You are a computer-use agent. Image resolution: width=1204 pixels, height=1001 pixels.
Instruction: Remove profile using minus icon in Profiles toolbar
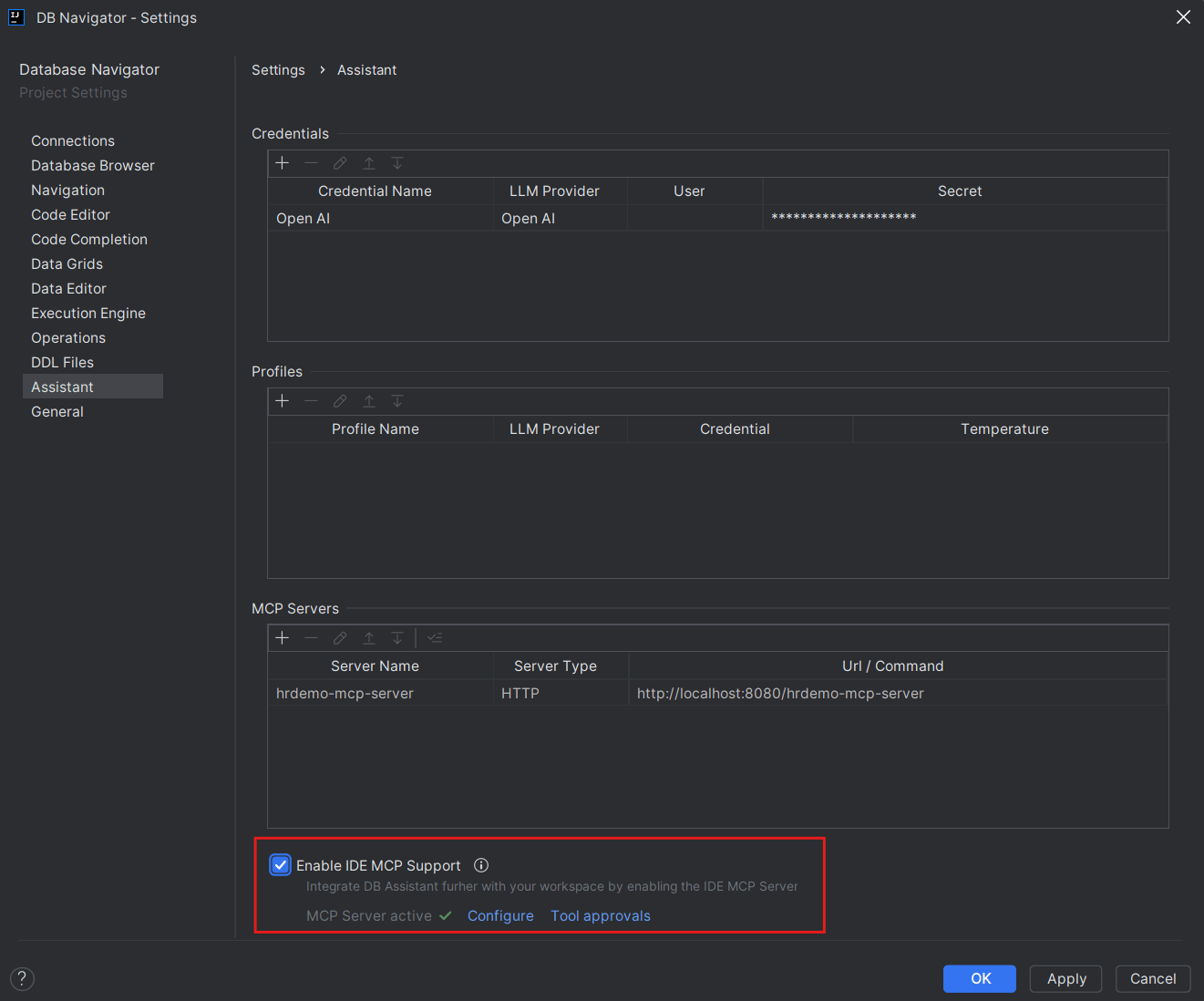point(312,401)
